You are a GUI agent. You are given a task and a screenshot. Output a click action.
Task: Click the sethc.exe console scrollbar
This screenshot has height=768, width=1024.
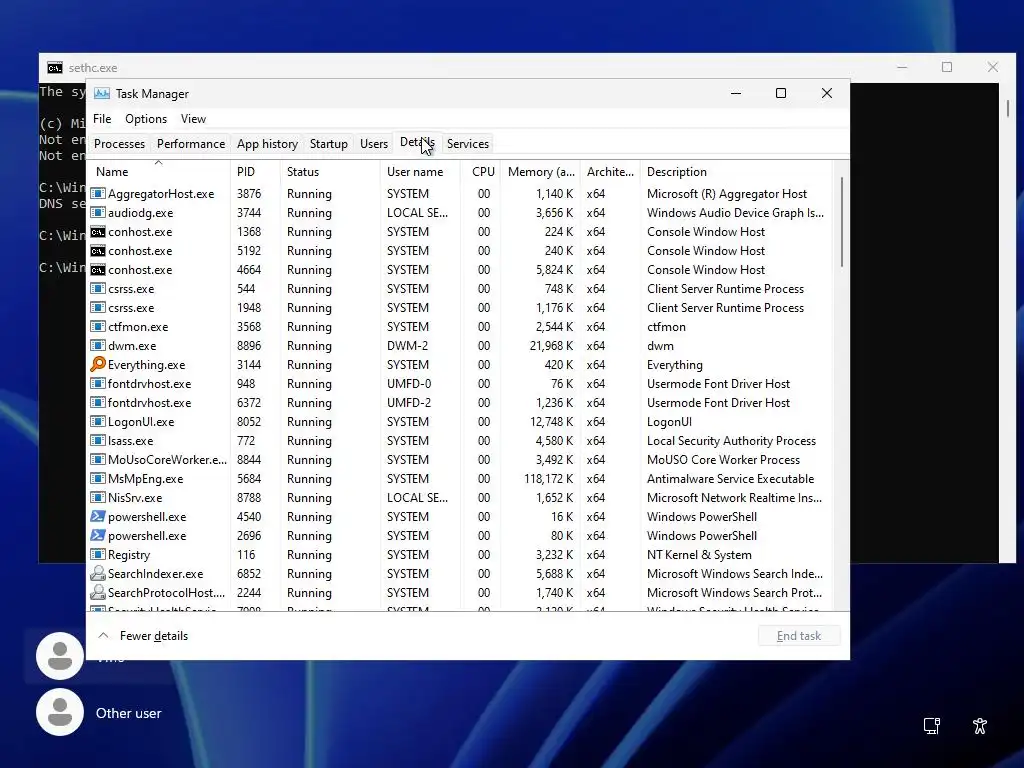pos(1008,108)
